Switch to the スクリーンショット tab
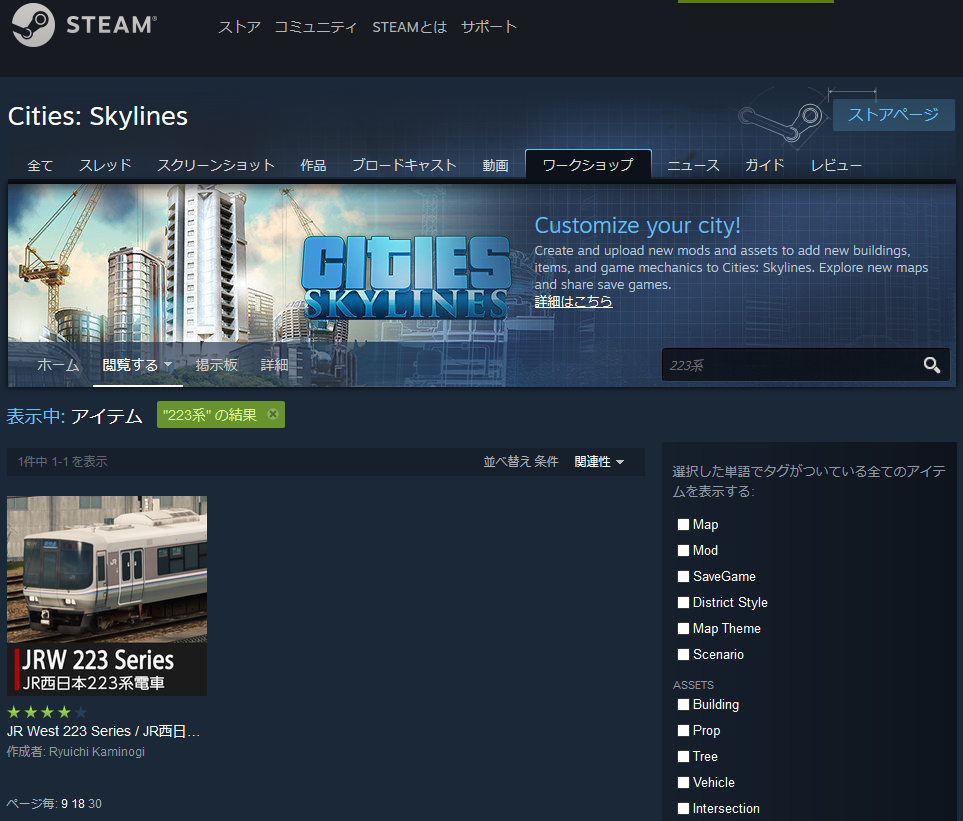Image resolution: width=963 pixels, height=821 pixels. click(x=216, y=165)
